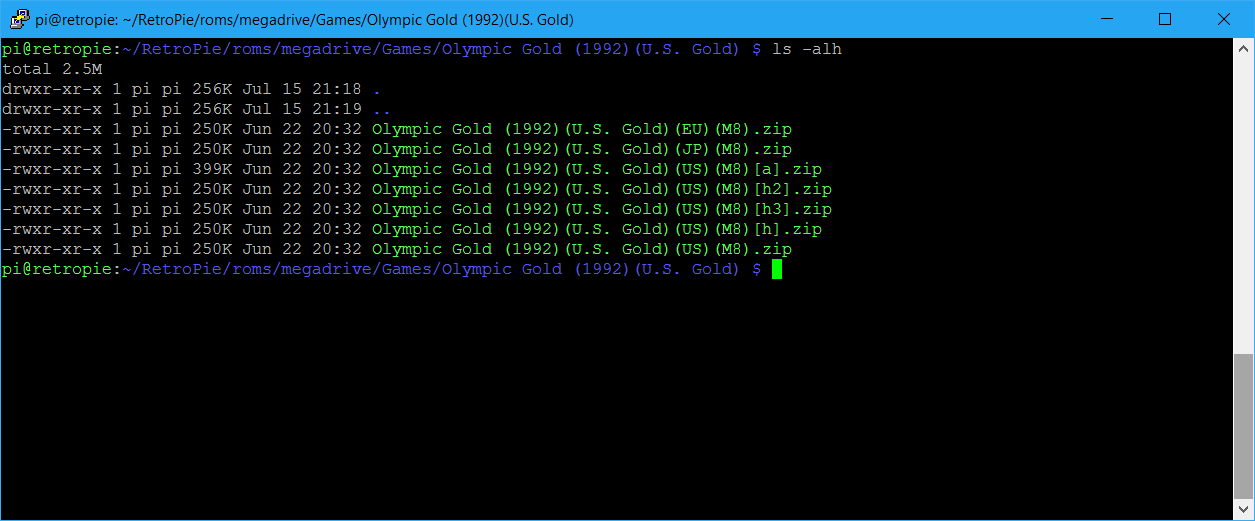Click the vertical scrollbar thumb
1255x521 pixels.
coord(1245,428)
